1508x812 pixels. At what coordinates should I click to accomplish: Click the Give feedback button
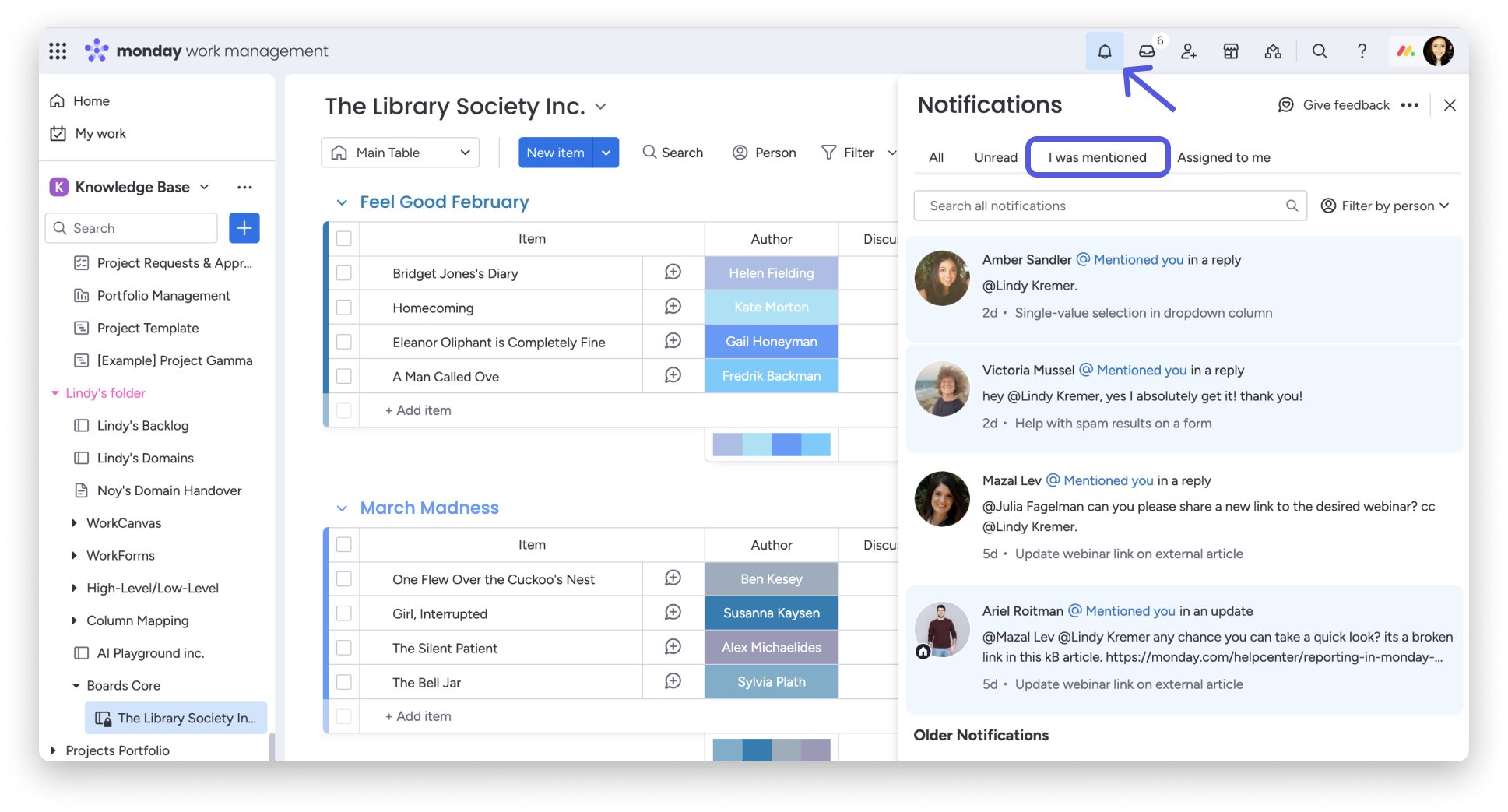(x=1334, y=105)
